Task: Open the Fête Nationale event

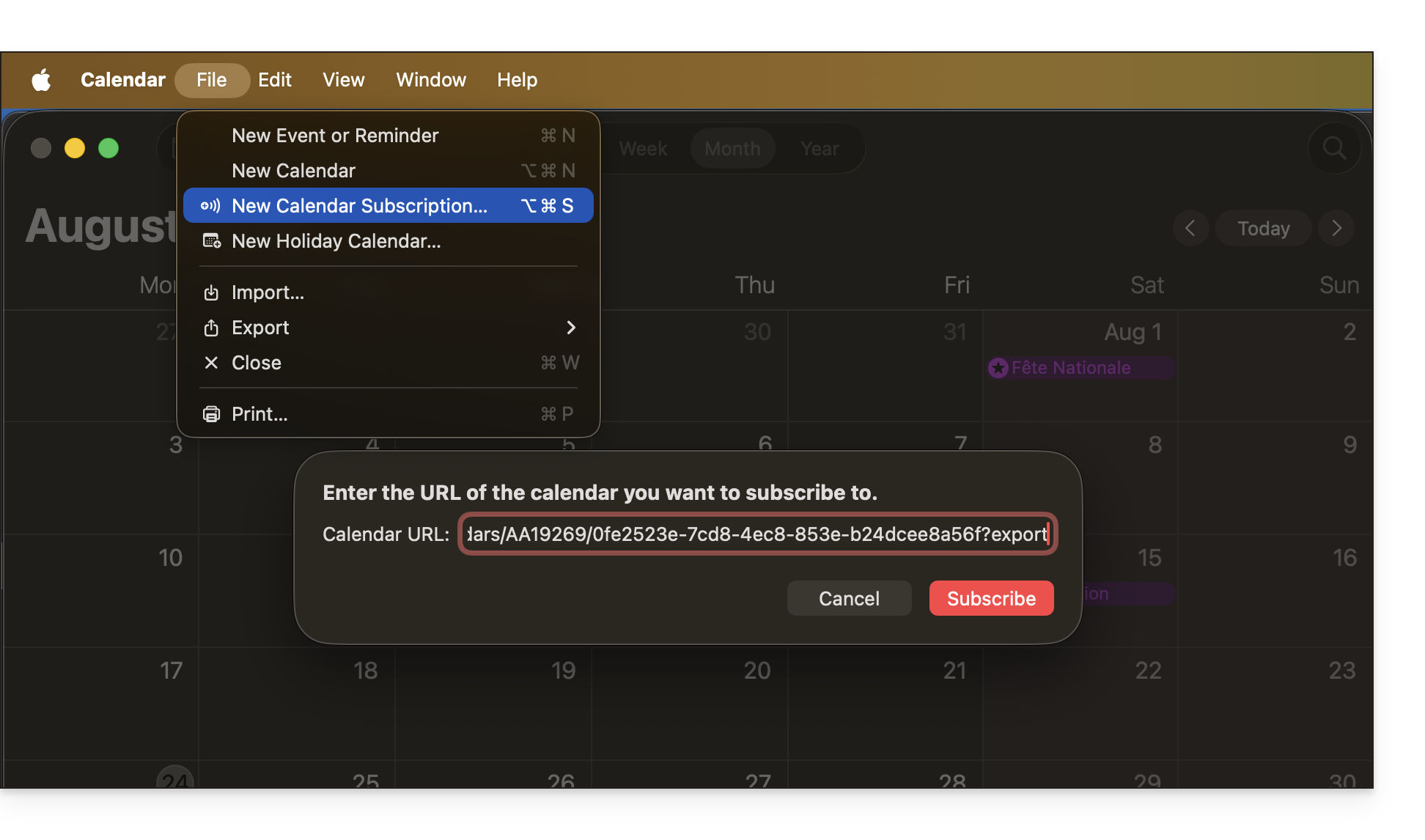Action: pos(1080,368)
